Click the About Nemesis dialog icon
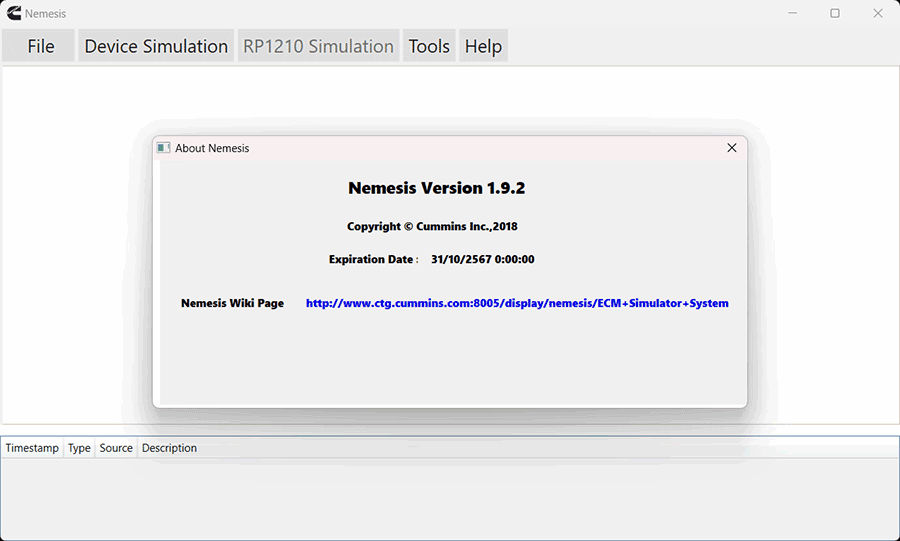 [164, 148]
